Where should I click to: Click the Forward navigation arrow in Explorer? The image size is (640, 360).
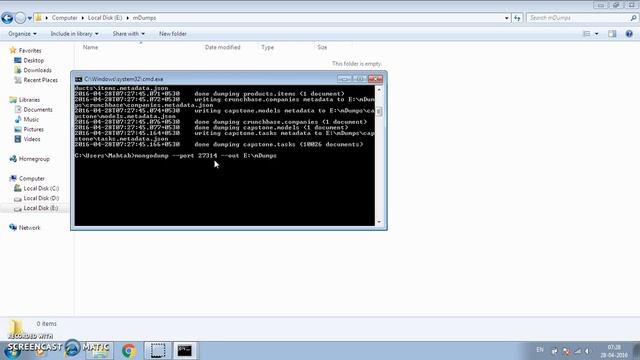(x=20, y=18)
